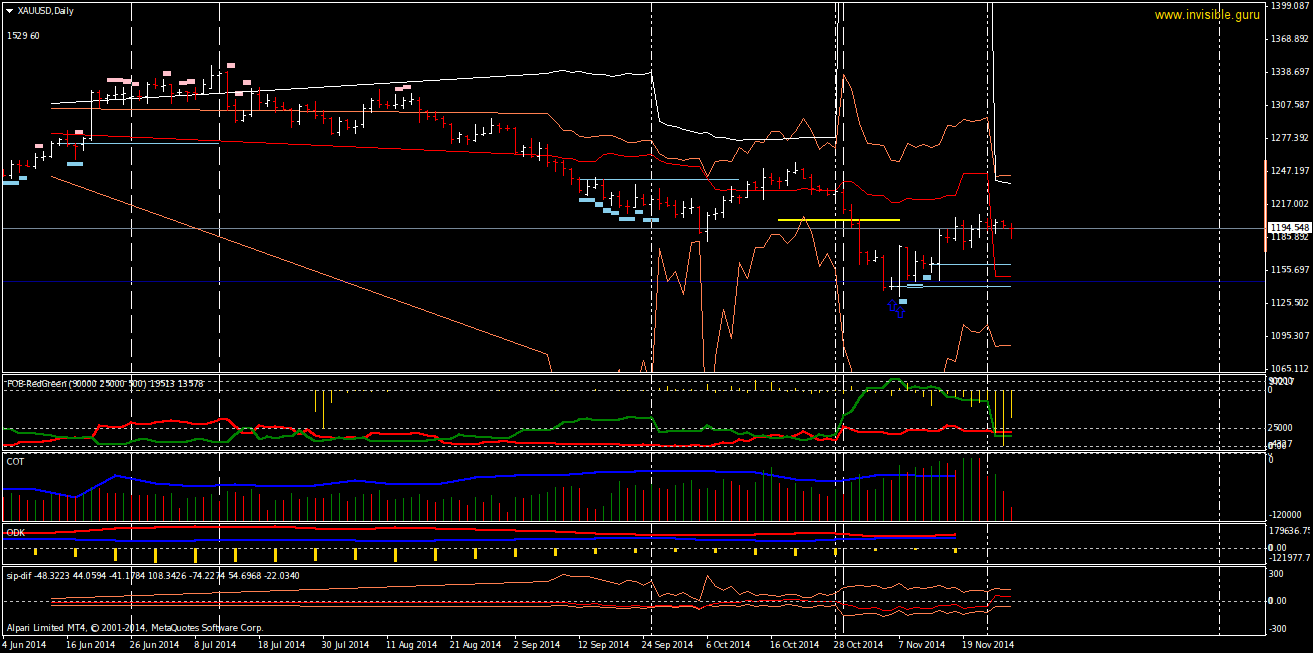The width and height of the screenshot is (1313, 653).
Task: Click the -300 value on sip-dif scale
Action: point(1277,629)
